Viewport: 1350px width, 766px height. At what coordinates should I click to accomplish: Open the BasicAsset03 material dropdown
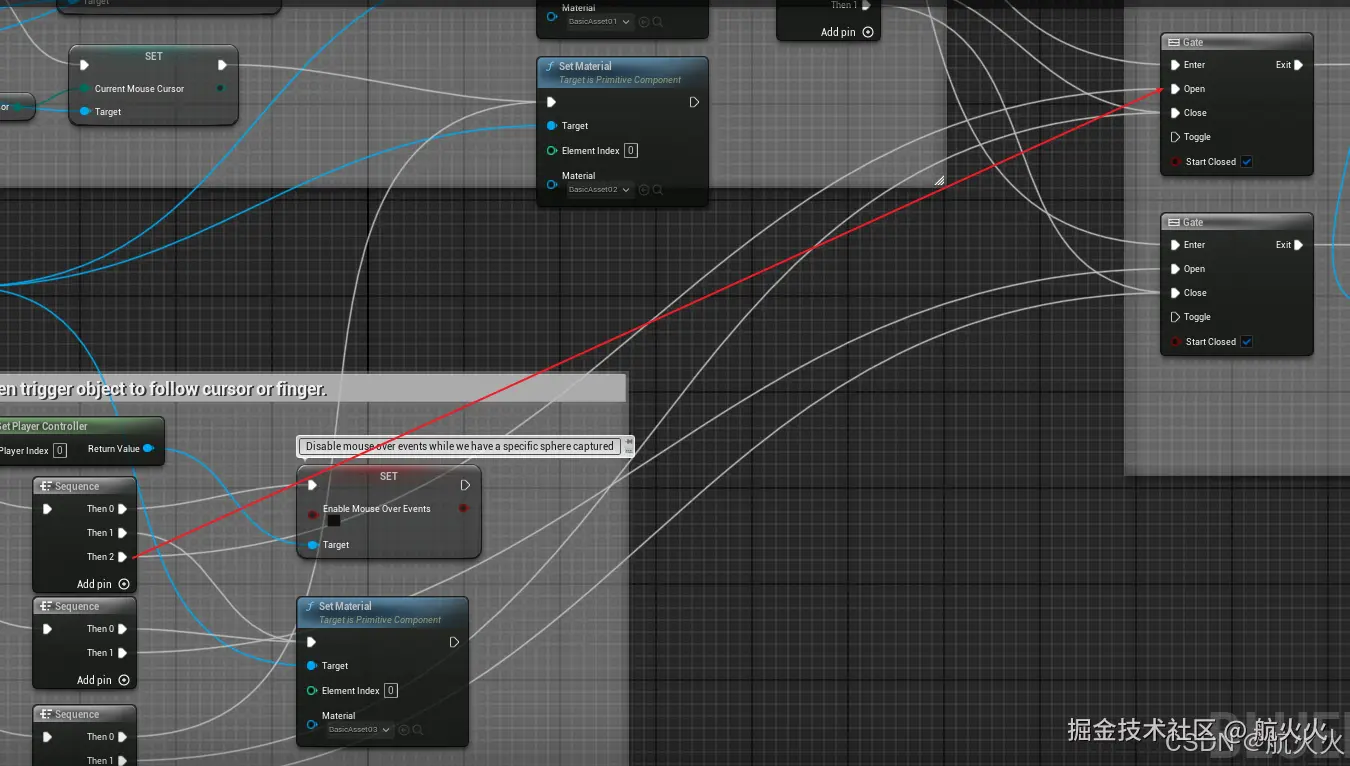click(360, 730)
